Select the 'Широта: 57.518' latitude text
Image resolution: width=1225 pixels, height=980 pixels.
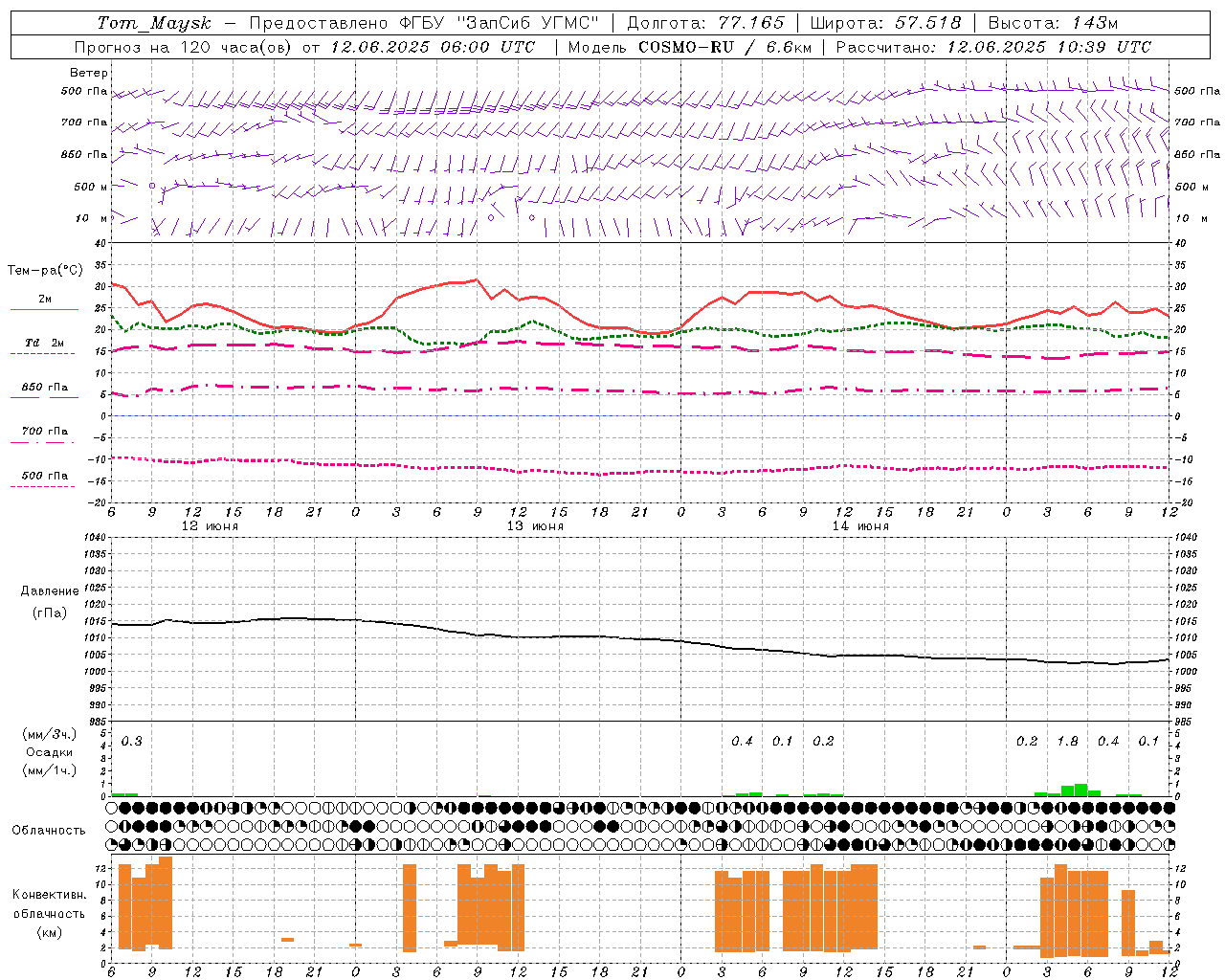point(885,23)
